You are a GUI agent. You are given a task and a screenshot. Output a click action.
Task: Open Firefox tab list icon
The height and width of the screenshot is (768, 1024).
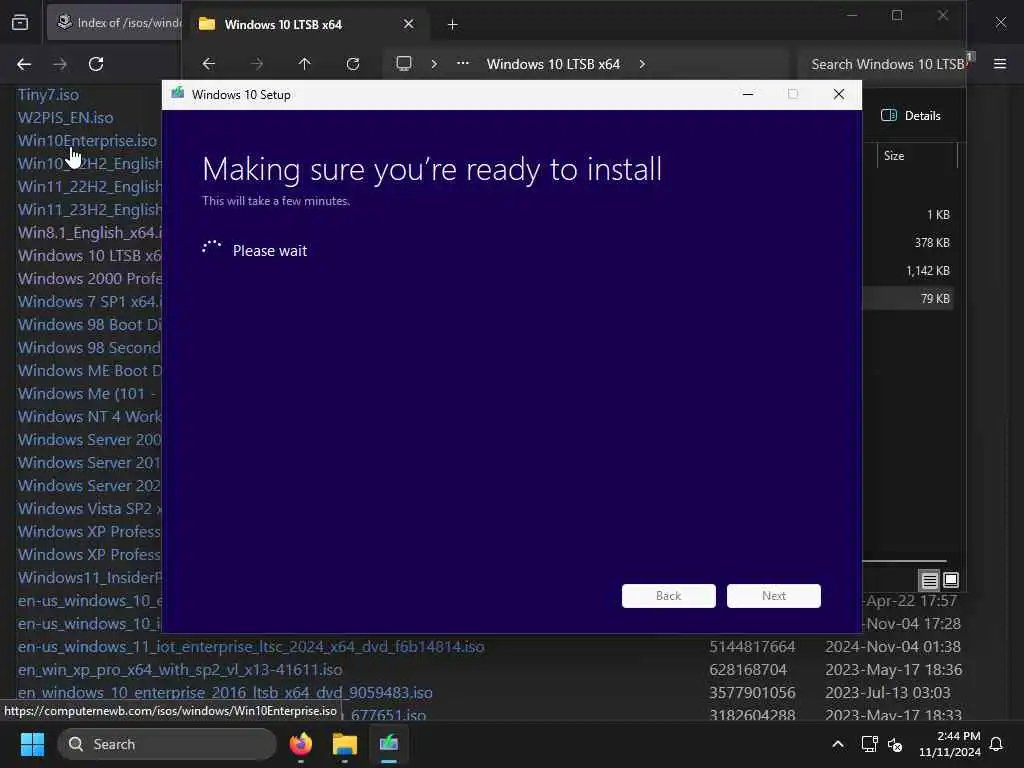point(20,23)
